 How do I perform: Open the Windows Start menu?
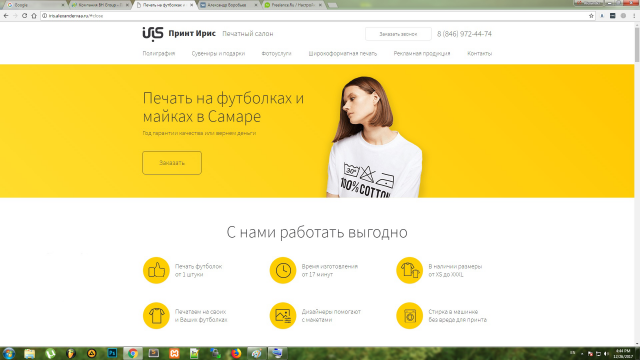(9, 353)
